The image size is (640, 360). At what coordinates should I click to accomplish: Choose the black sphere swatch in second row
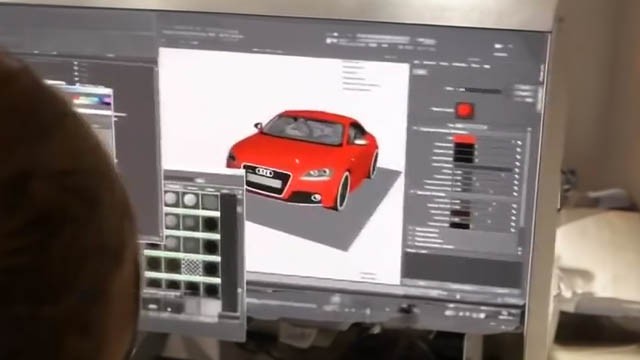[x=211, y=224]
